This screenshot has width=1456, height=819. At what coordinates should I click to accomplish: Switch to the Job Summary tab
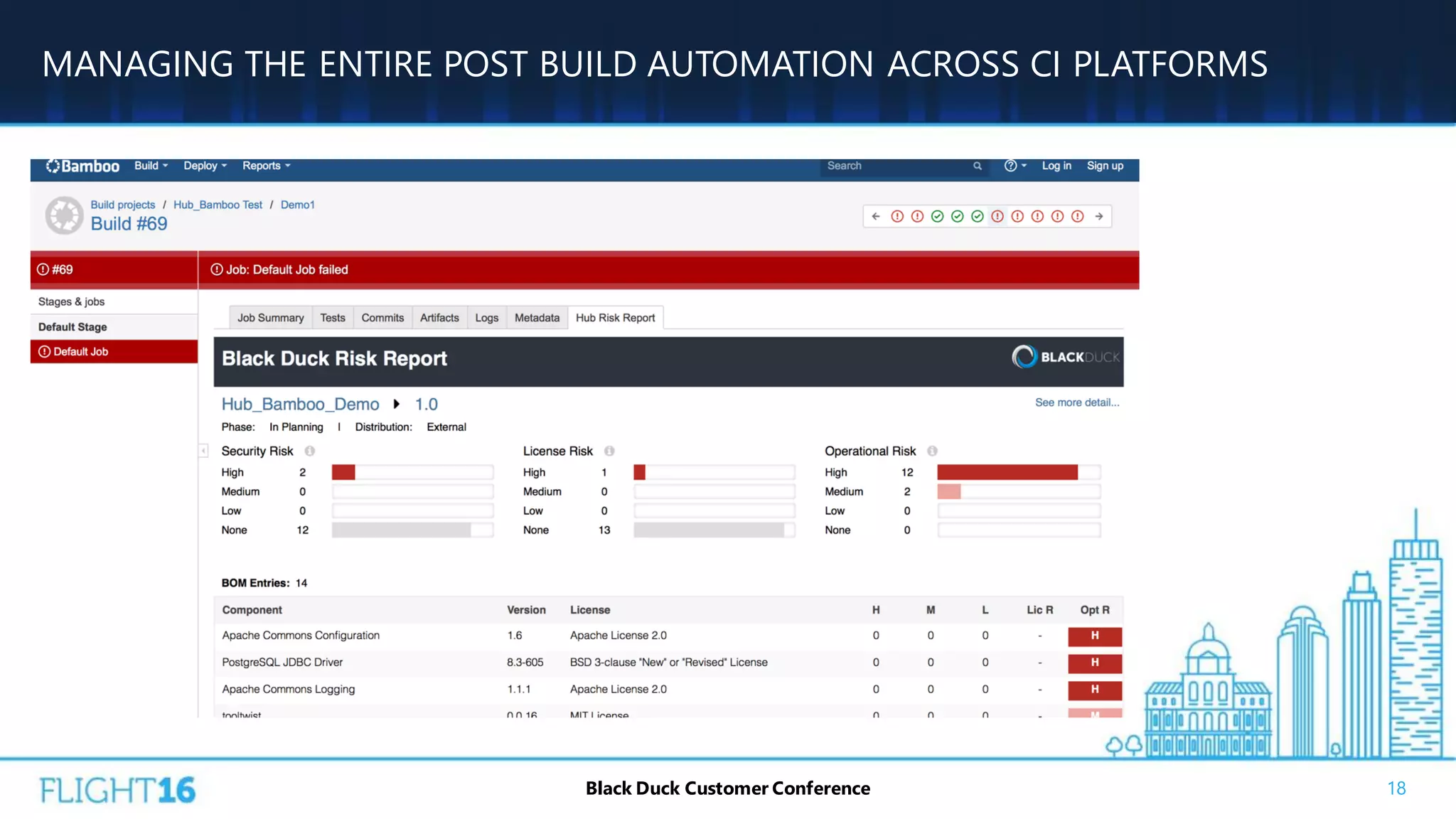(270, 318)
